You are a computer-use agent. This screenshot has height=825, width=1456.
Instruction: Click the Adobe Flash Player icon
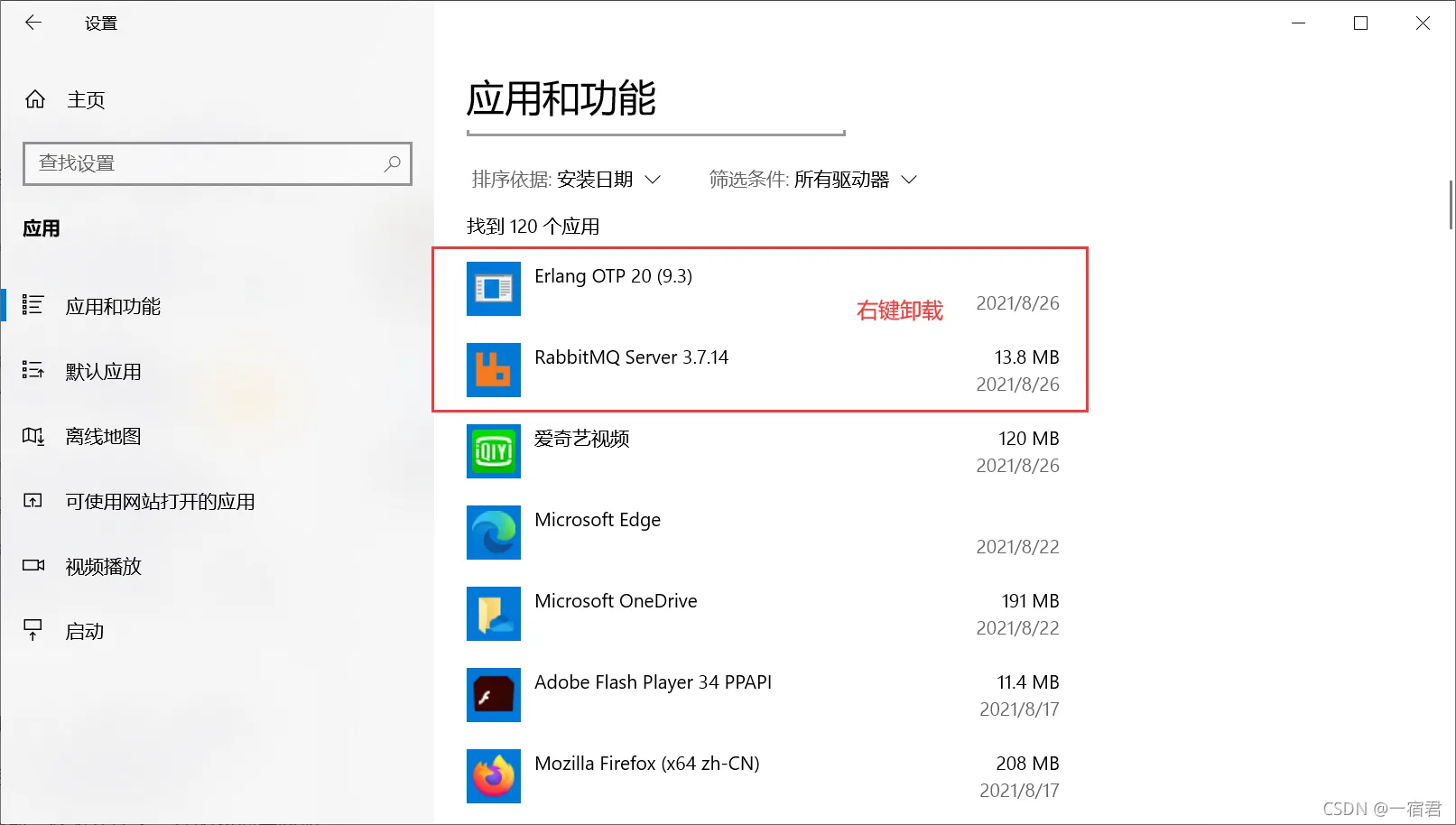pos(494,695)
